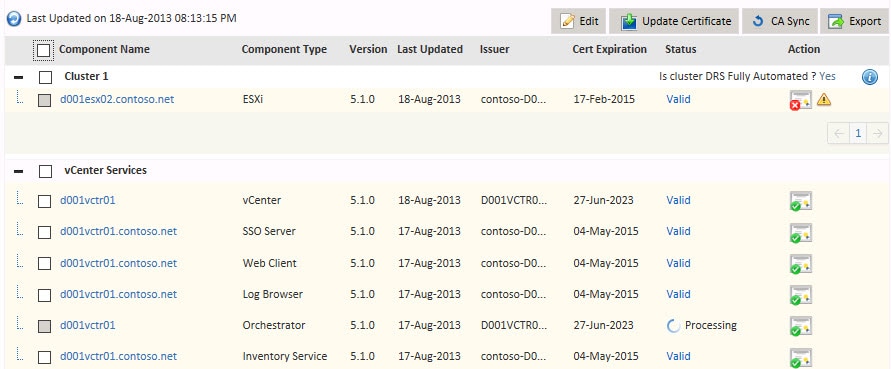
Task: Click the warning triangle on ESXi row
Action: pos(824,99)
